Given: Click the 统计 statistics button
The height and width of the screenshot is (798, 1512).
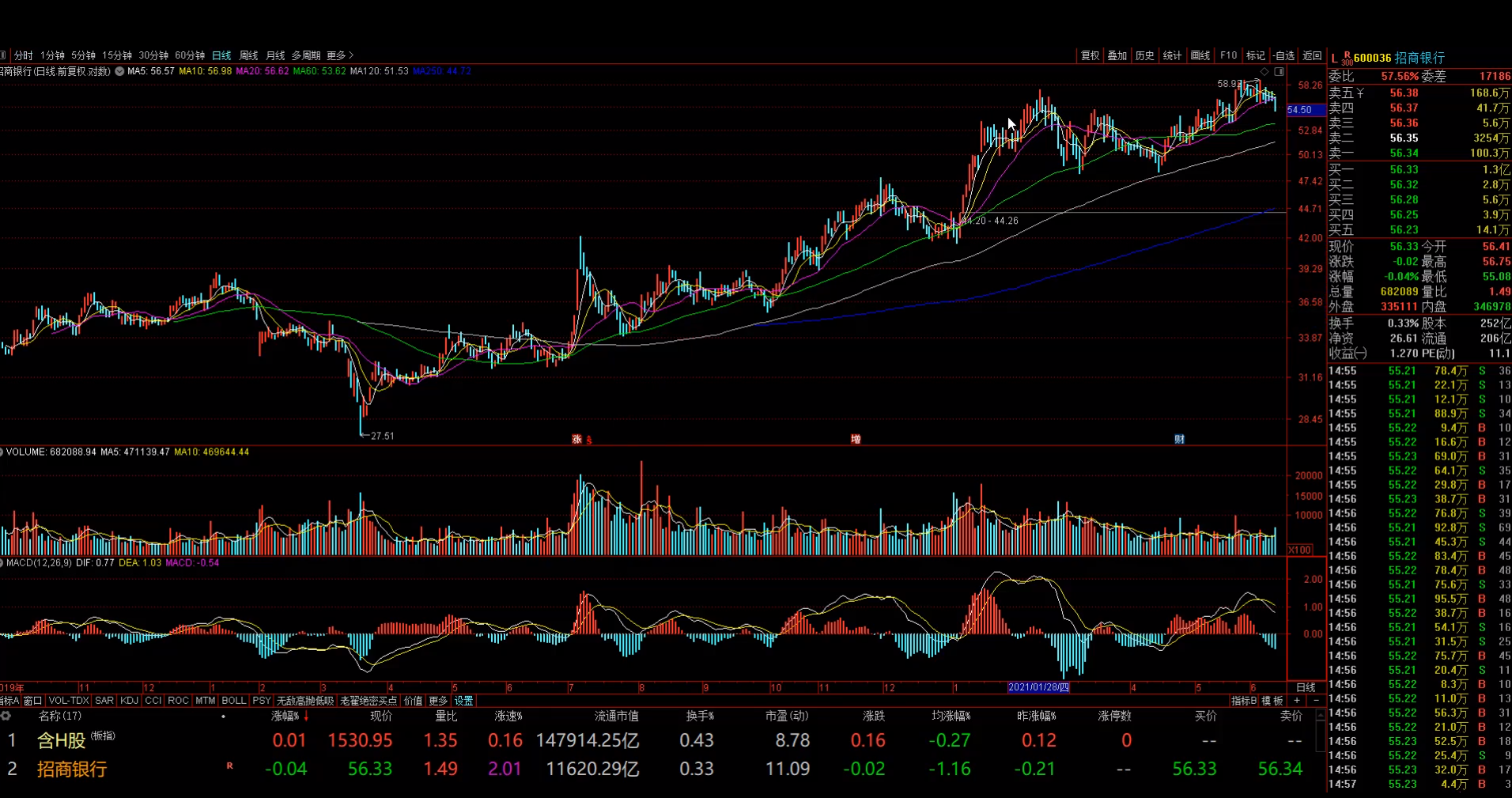Looking at the screenshot, I should click(x=1173, y=55).
